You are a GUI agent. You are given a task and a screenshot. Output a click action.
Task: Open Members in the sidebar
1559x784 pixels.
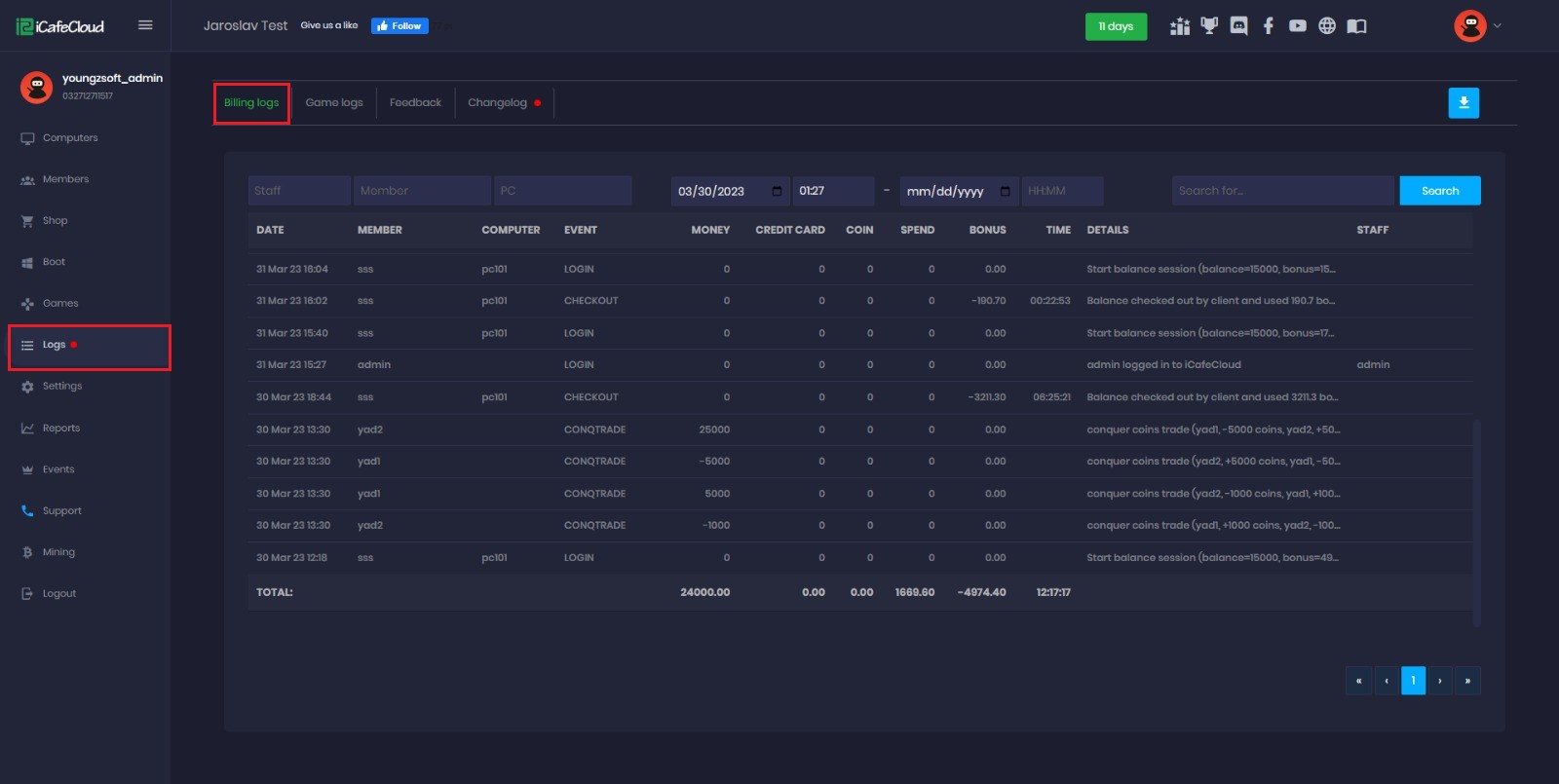point(65,179)
